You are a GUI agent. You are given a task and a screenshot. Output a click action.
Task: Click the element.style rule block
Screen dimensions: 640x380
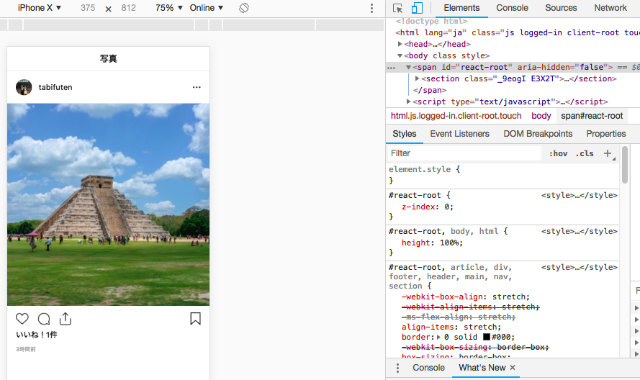(502, 174)
